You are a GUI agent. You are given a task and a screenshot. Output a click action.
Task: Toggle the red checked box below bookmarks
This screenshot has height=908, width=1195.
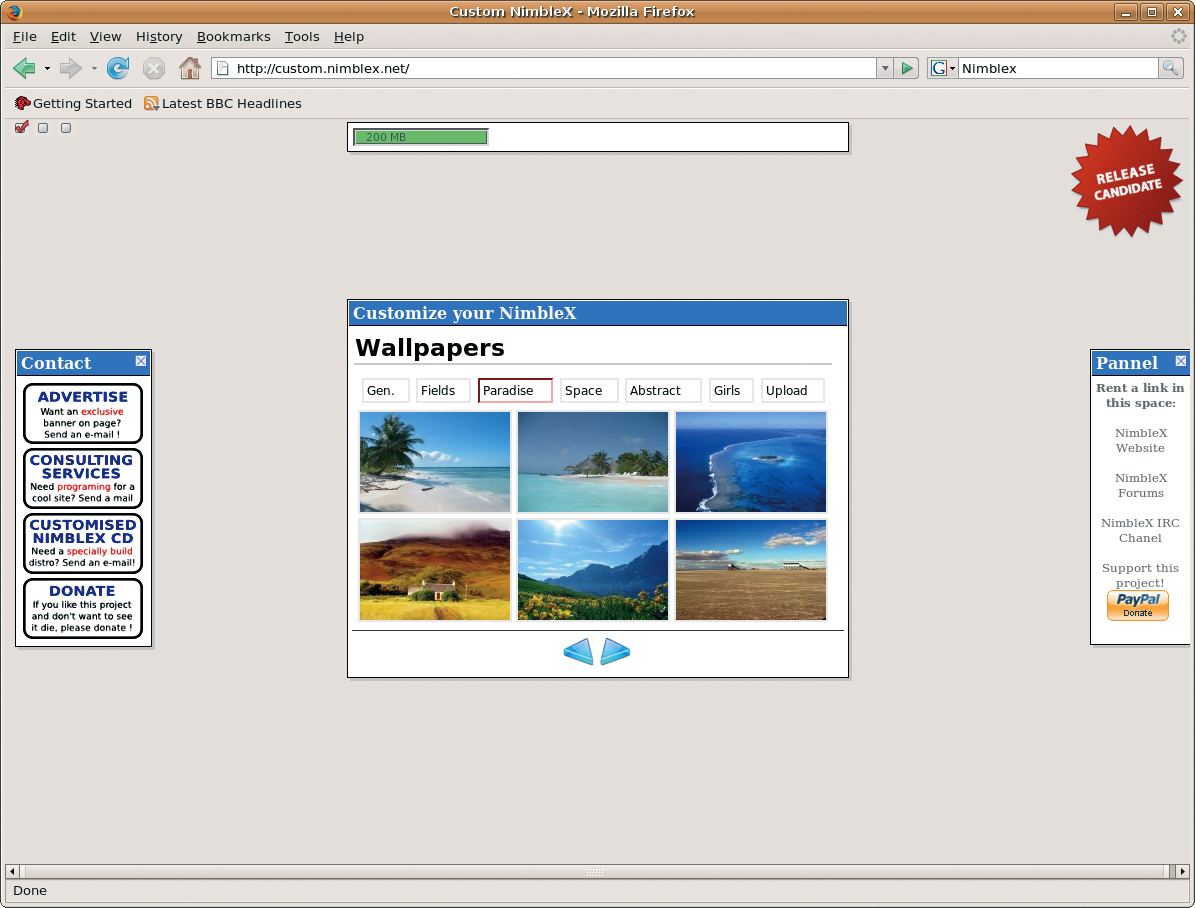[x=22, y=128]
